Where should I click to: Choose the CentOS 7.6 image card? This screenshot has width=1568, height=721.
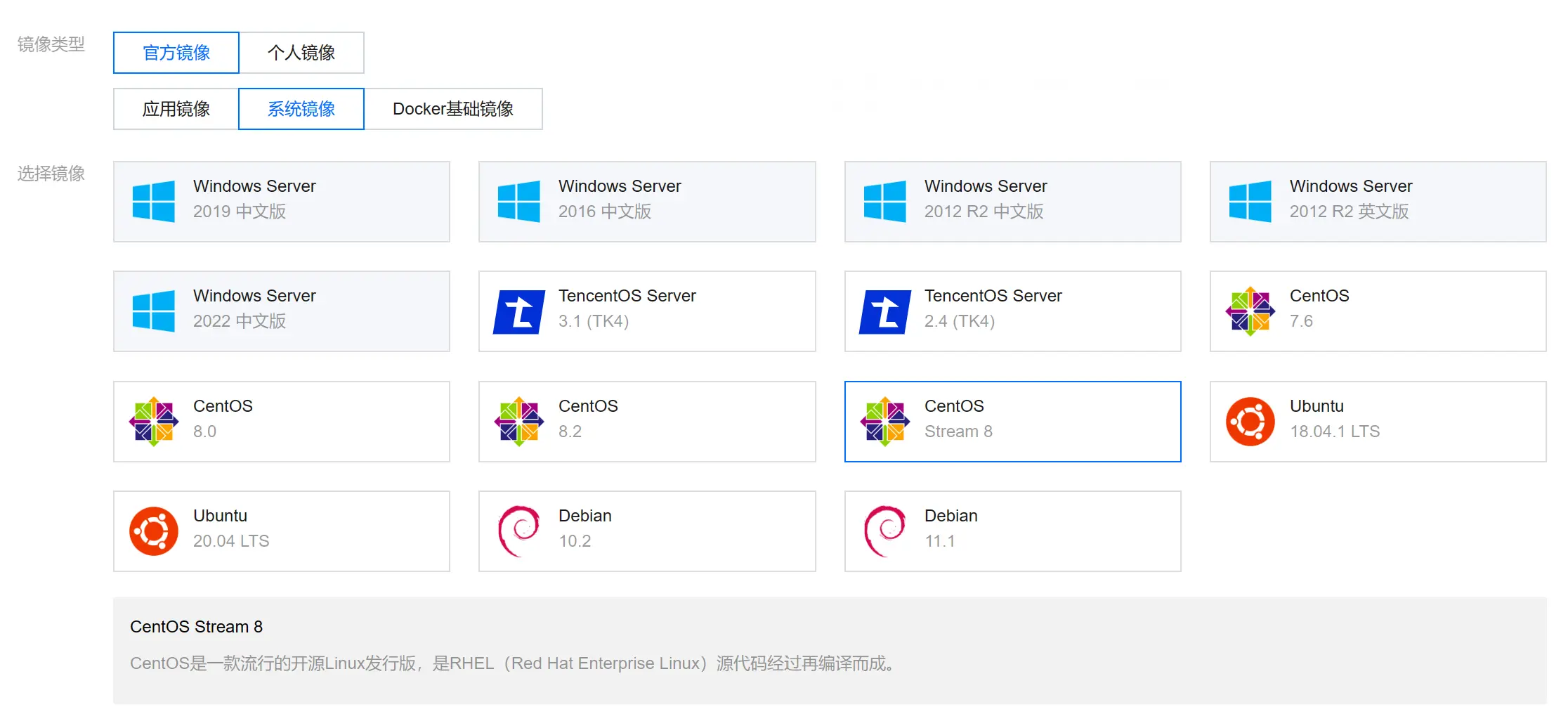pos(1378,311)
